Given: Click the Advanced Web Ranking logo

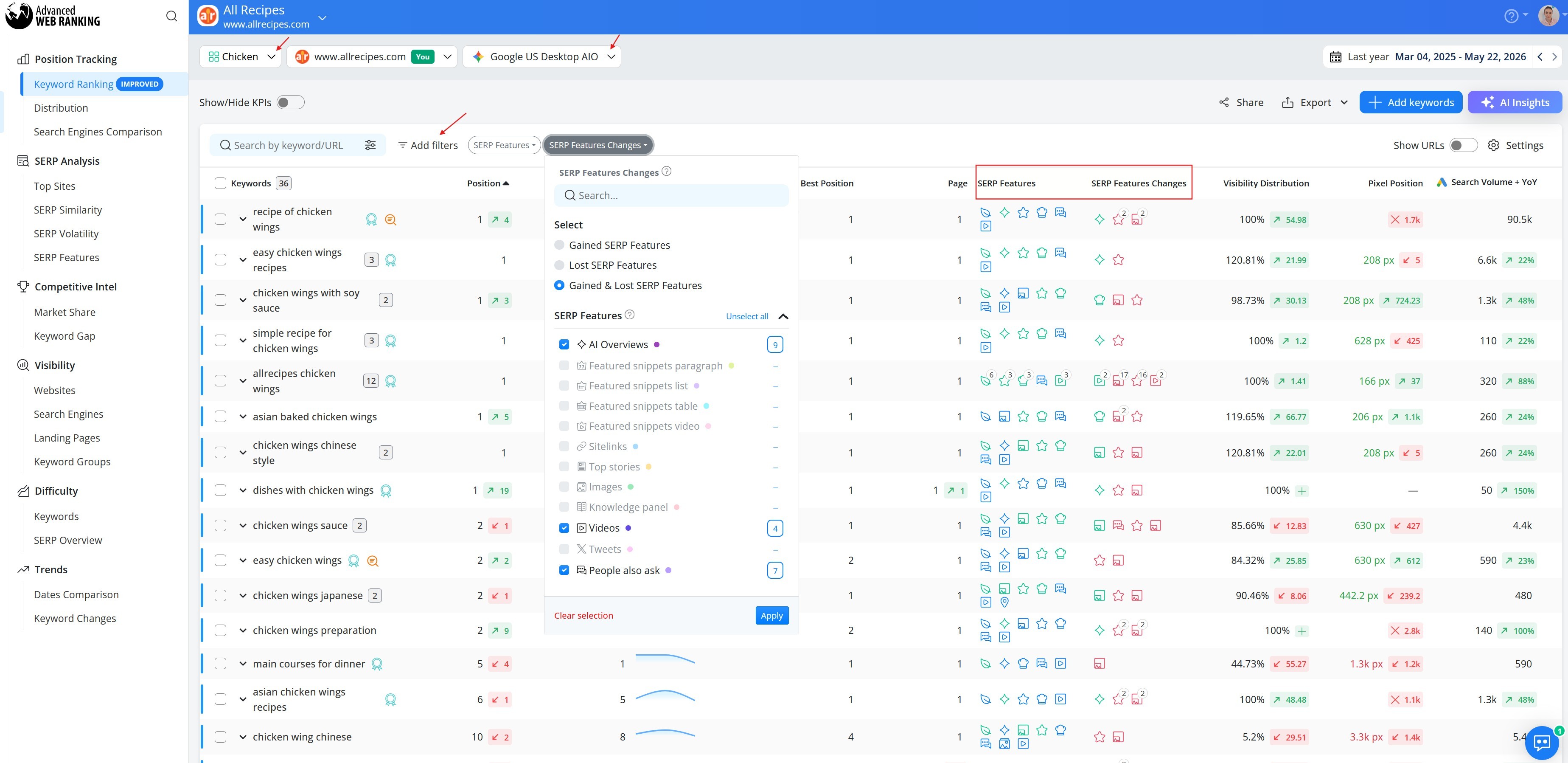Looking at the screenshot, I should pos(52,16).
